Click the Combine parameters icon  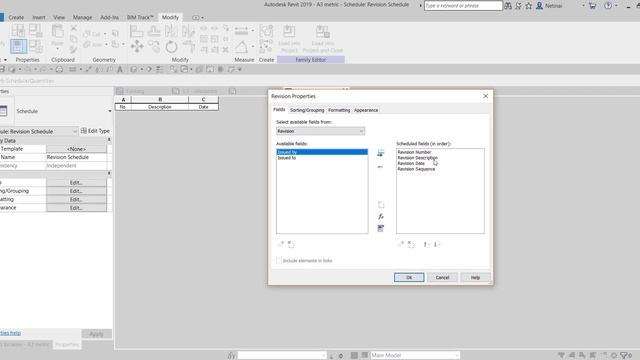pyautogui.click(x=380, y=229)
